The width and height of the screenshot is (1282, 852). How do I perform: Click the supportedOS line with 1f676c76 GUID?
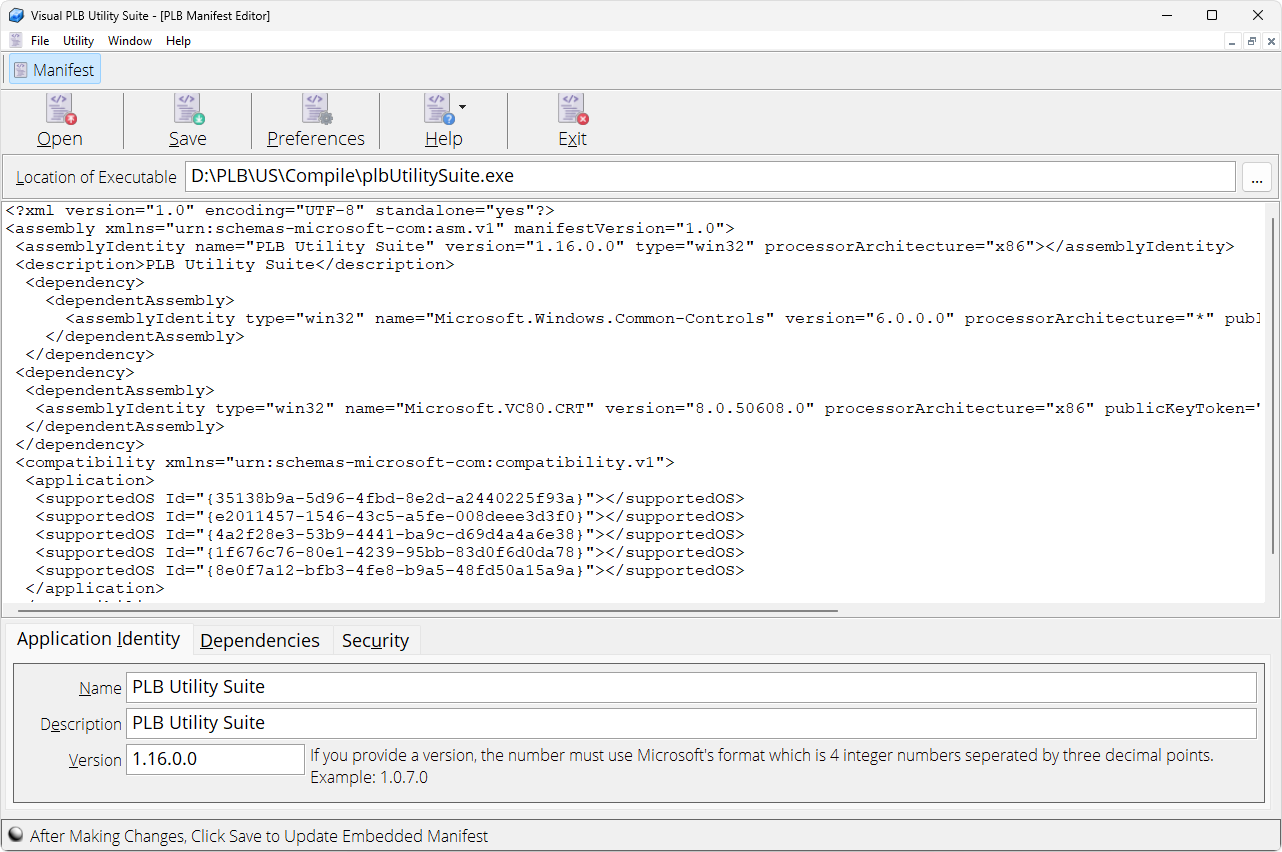390,552
